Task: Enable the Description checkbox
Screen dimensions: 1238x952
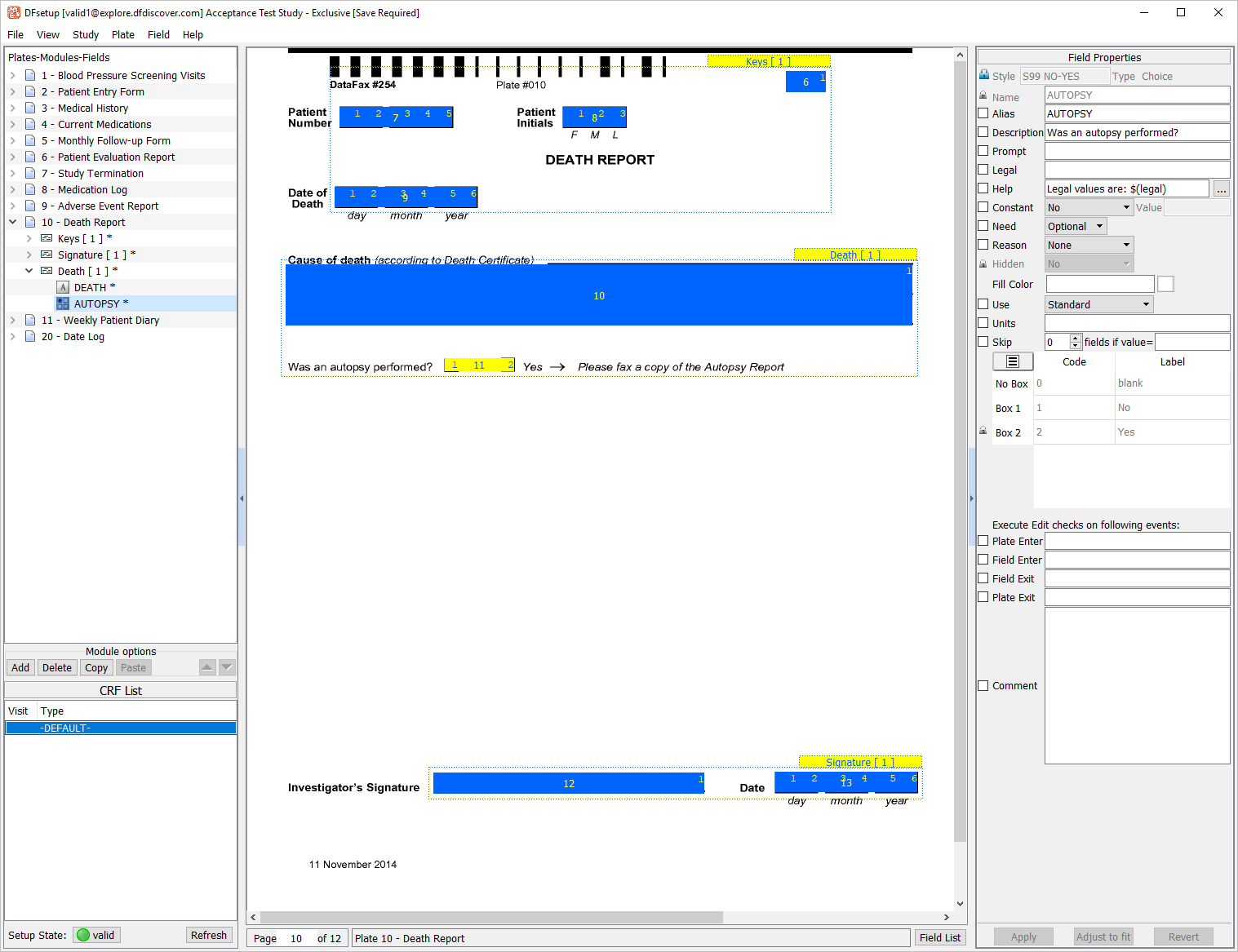Action: pos(983,132)
